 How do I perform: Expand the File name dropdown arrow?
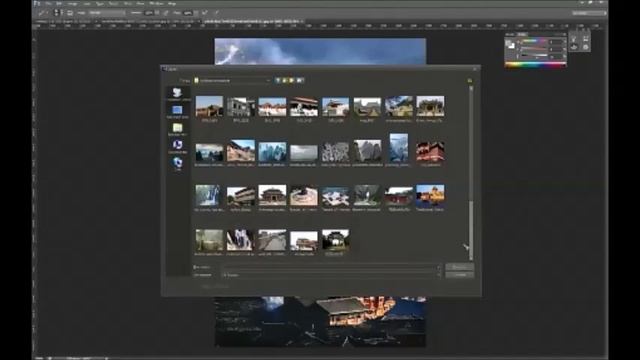(x=438, y=268)
